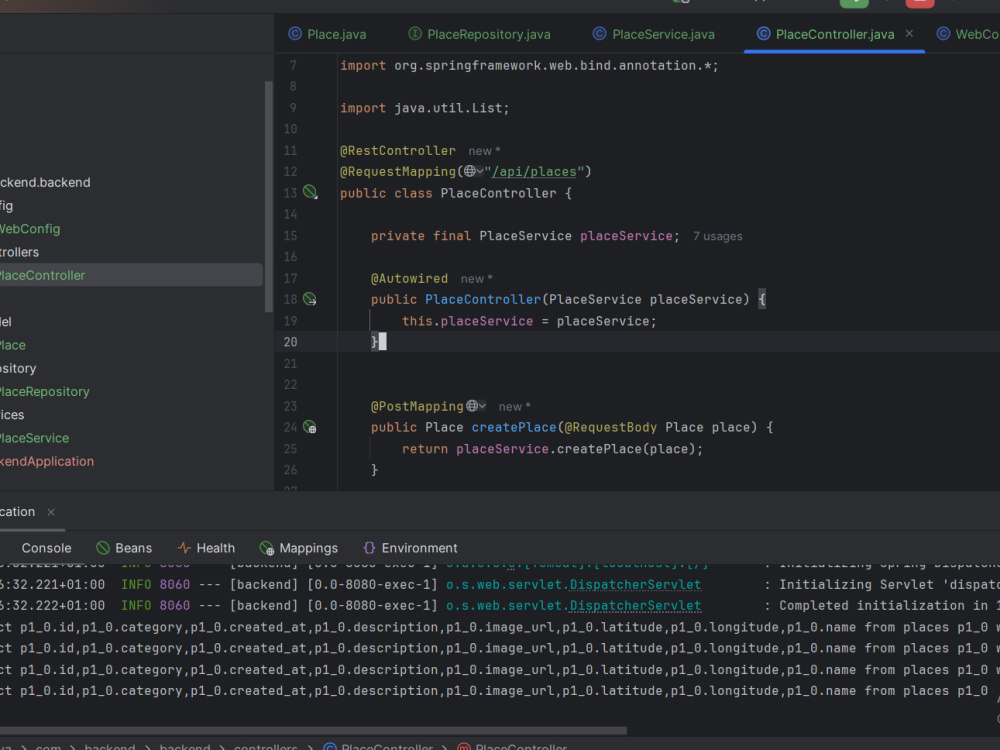This screenshot has width=1000, height=750.
Task: Select the controllers package in tree
Action: (x=19, y=252)
